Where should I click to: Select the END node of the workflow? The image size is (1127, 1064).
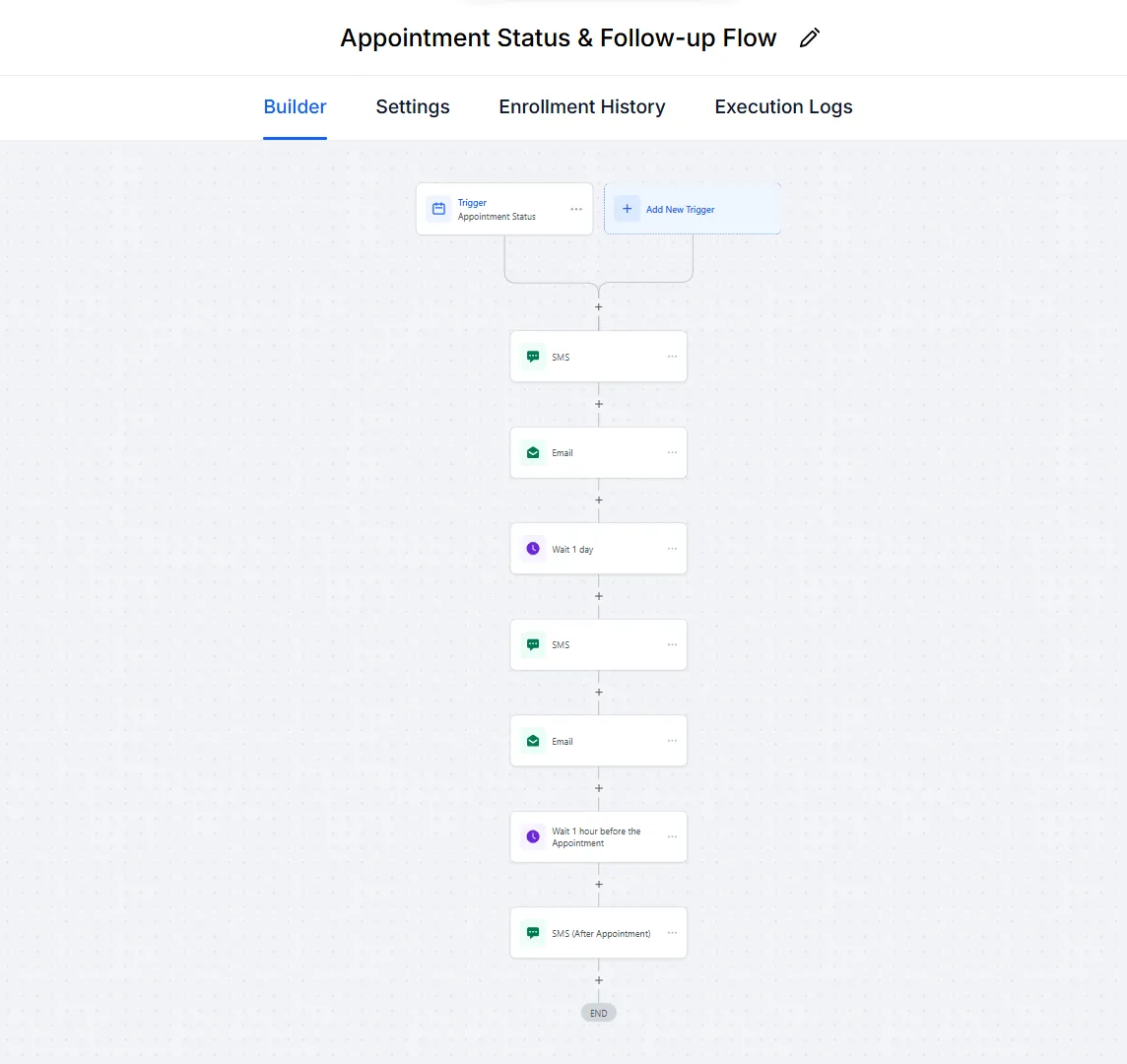[x=599, y=1013]
